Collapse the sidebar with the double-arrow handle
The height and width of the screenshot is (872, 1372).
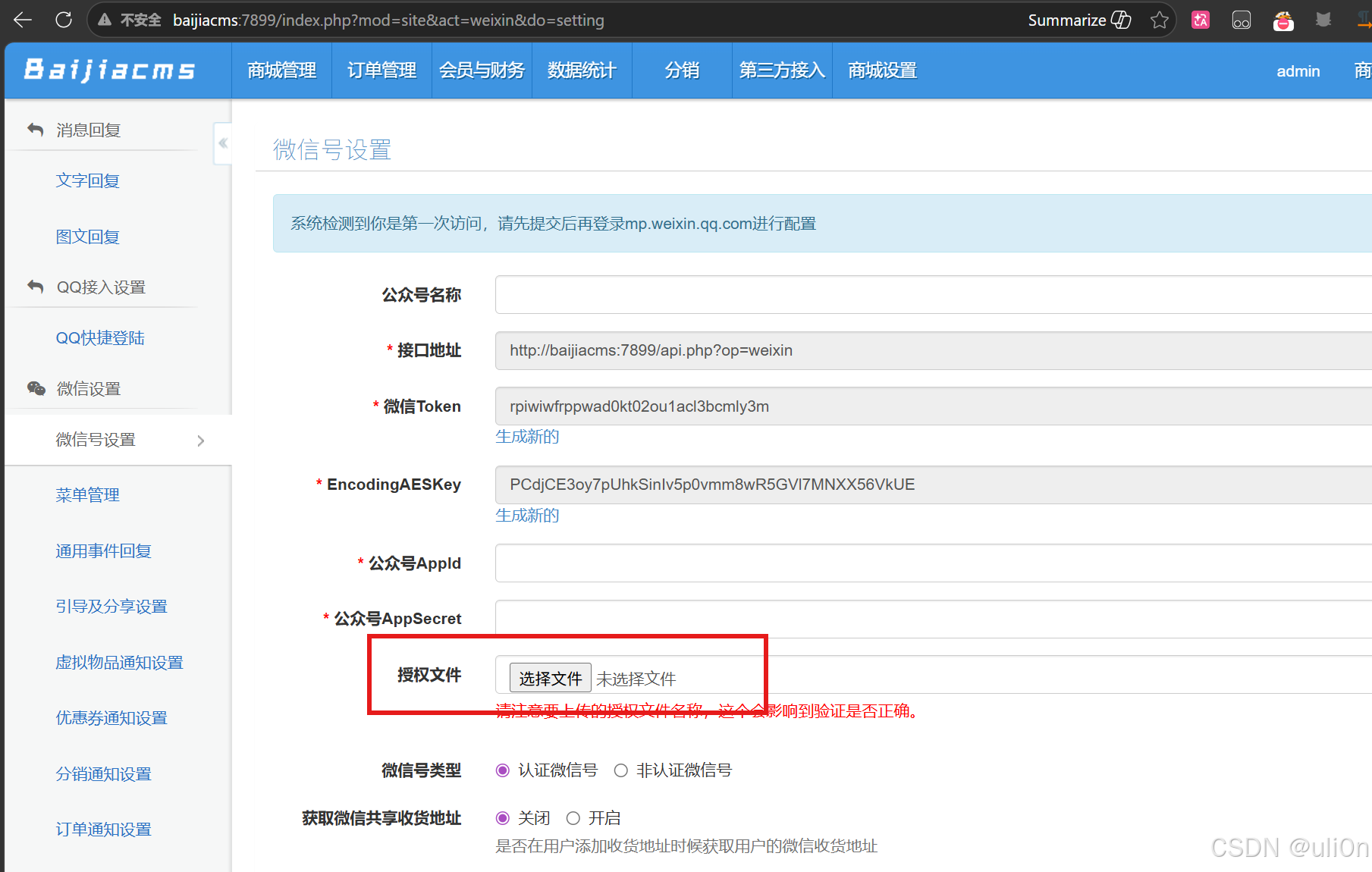(x=223, y=143)
